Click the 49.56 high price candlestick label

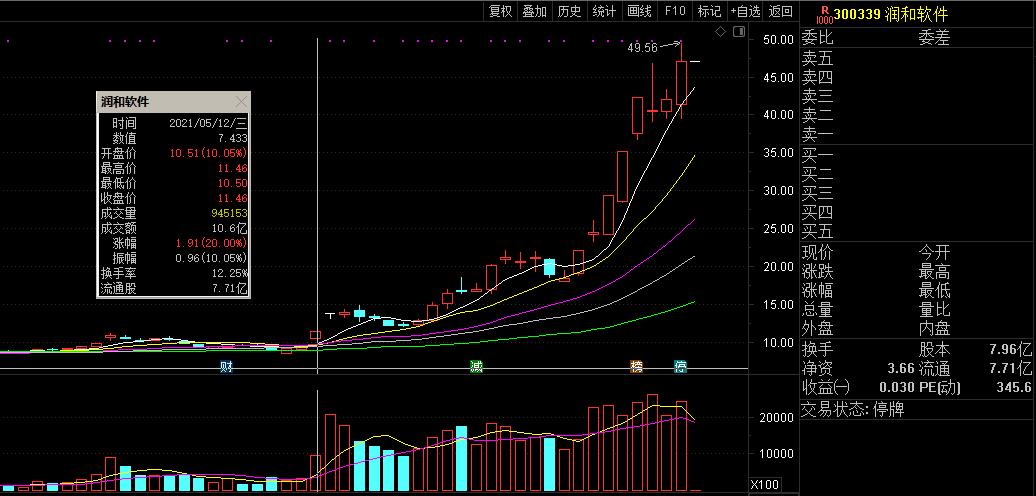(x=642, y=47)
